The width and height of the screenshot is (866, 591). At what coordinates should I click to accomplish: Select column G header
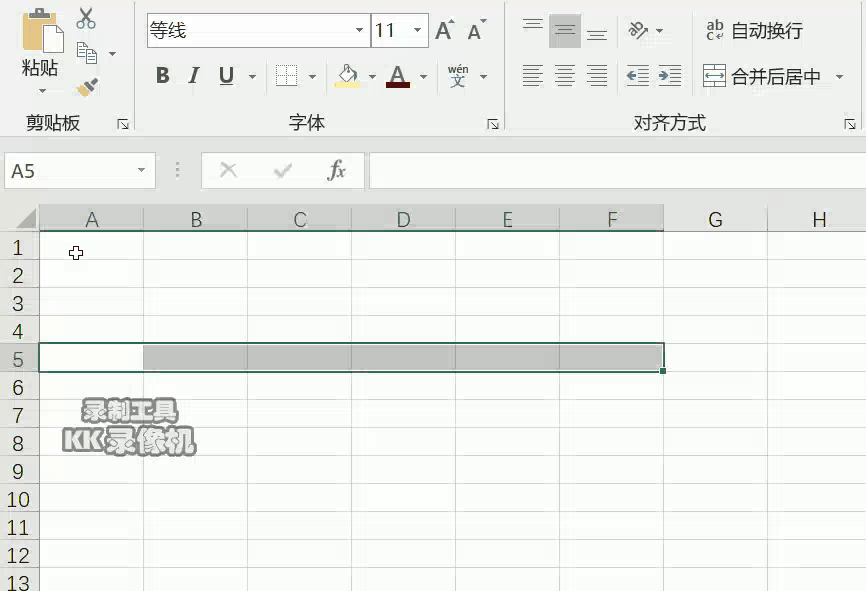pos(715,219)
